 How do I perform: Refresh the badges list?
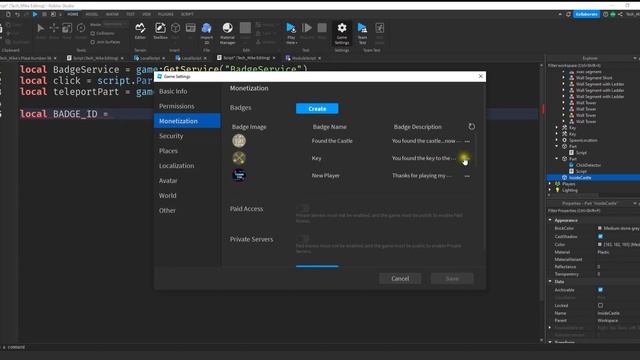point(471,127)
